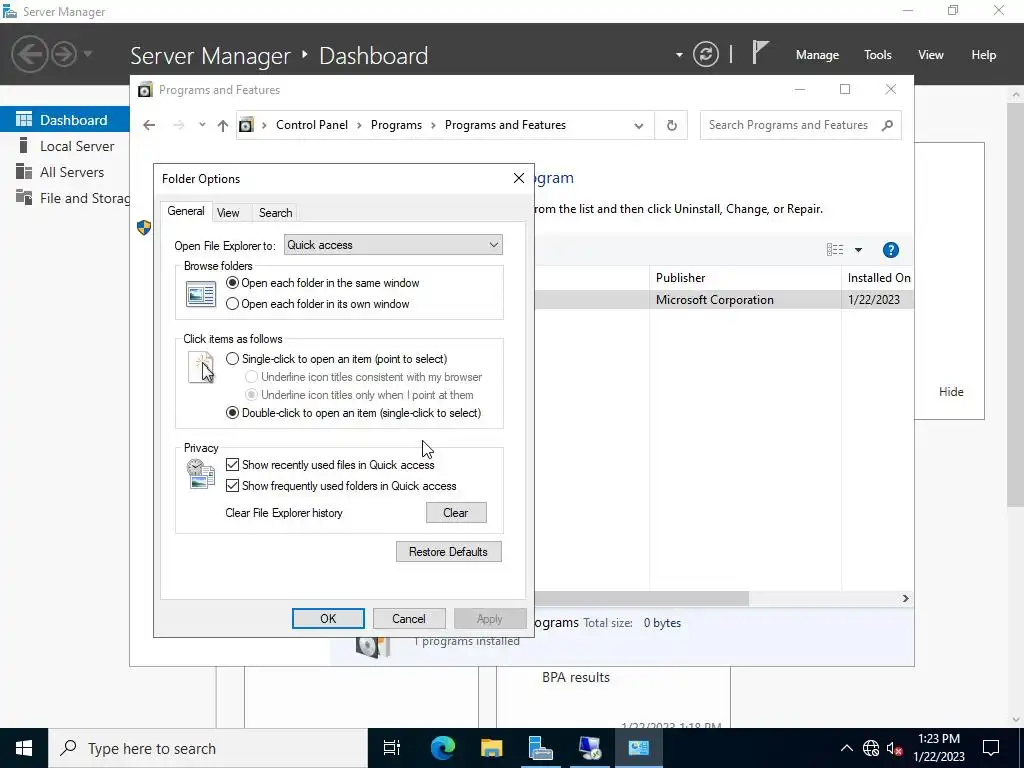Click Control Panel in the address breadcrumb
Screen dimensions: 1024x768
(x=312, y=125)
